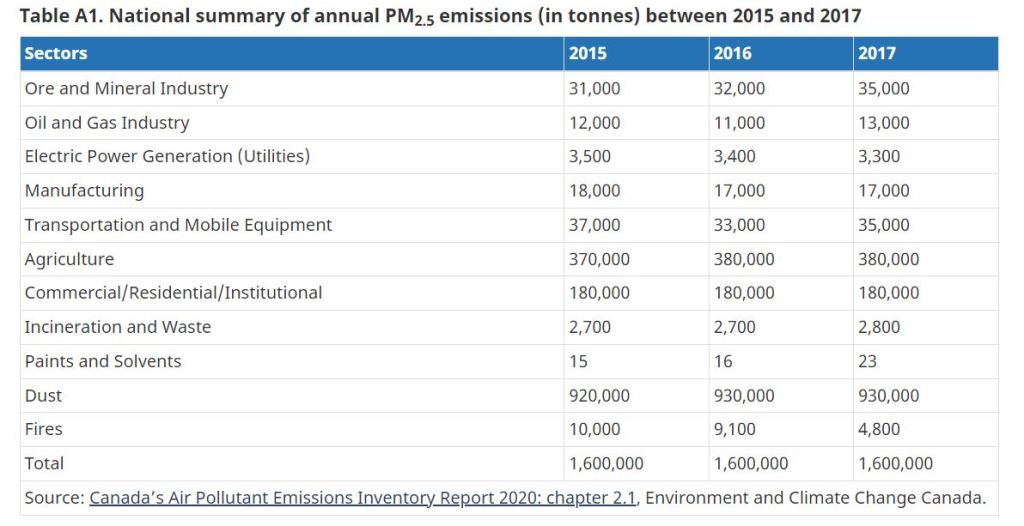This screenshot has width=1024, height=526.
Task: Click the Environment and Climate Change Canada source text
Action: (x=815, y=498)
